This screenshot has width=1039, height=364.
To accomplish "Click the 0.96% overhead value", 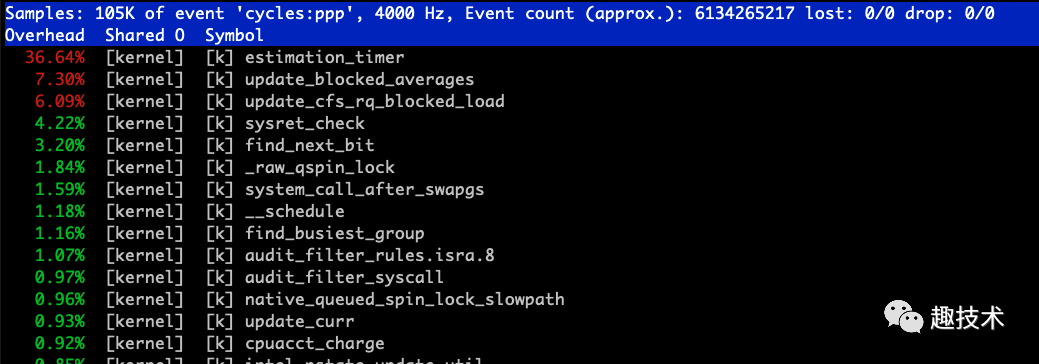I will tap(60, 300).
